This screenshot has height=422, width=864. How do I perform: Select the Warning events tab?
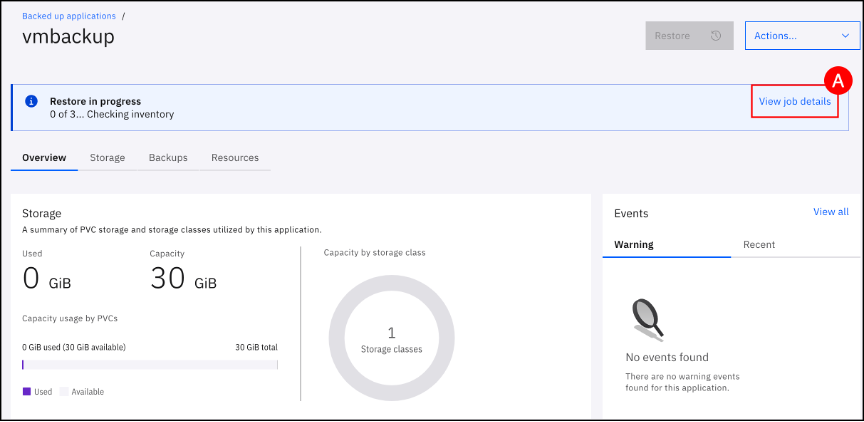[635, 245]
